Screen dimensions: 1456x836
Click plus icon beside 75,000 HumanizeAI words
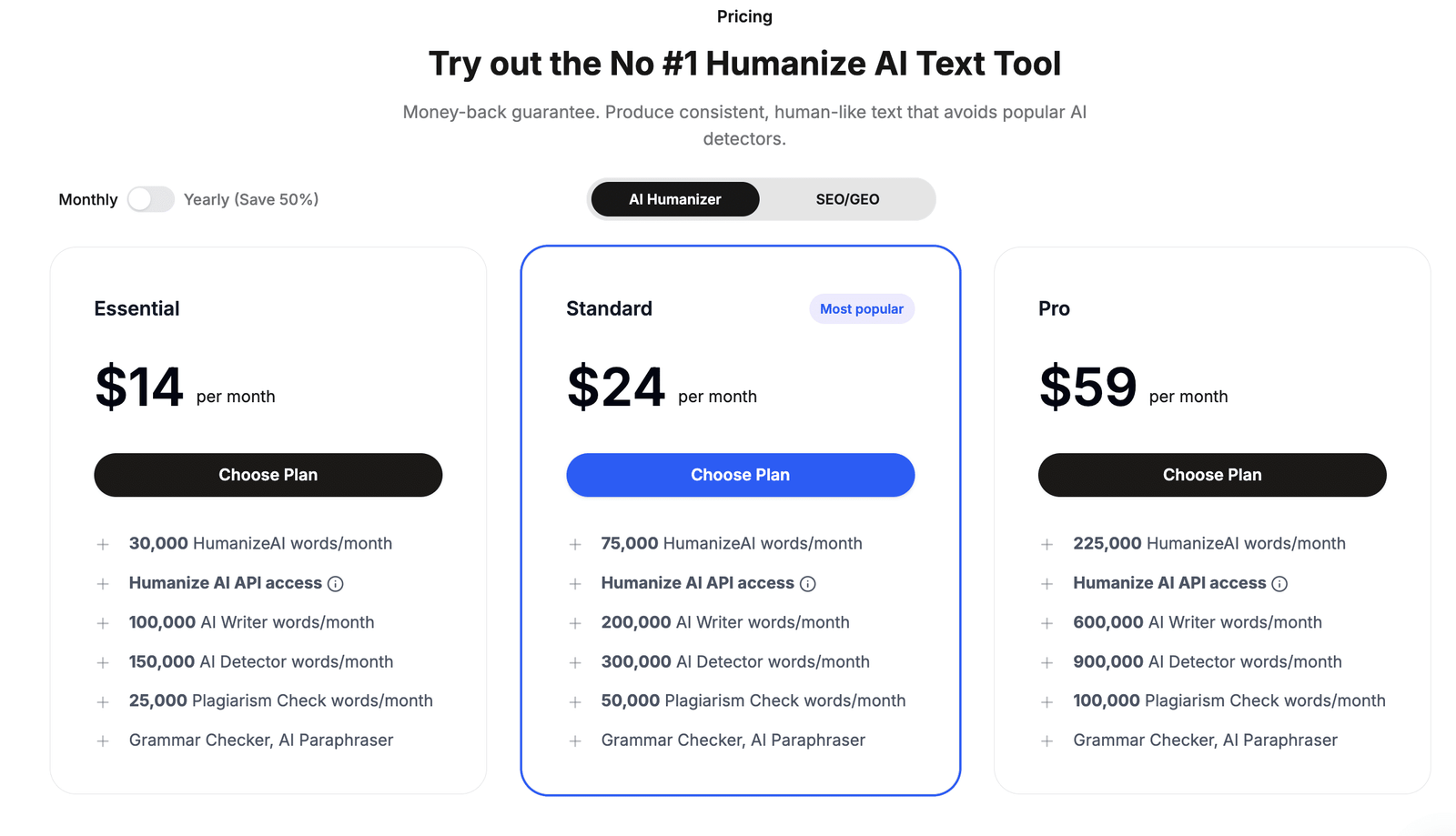575,543
